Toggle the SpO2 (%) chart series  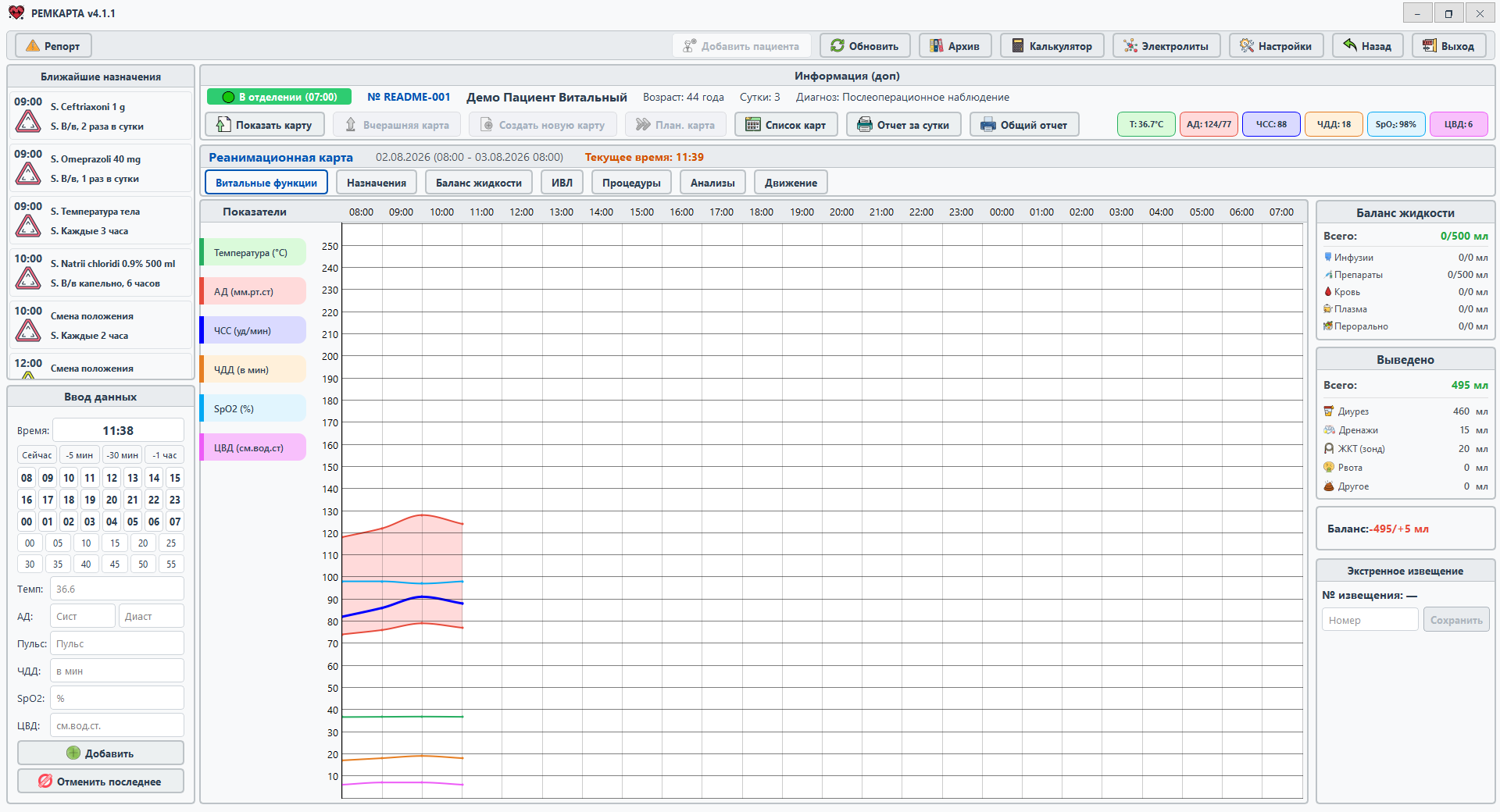(x=253, y=408)
